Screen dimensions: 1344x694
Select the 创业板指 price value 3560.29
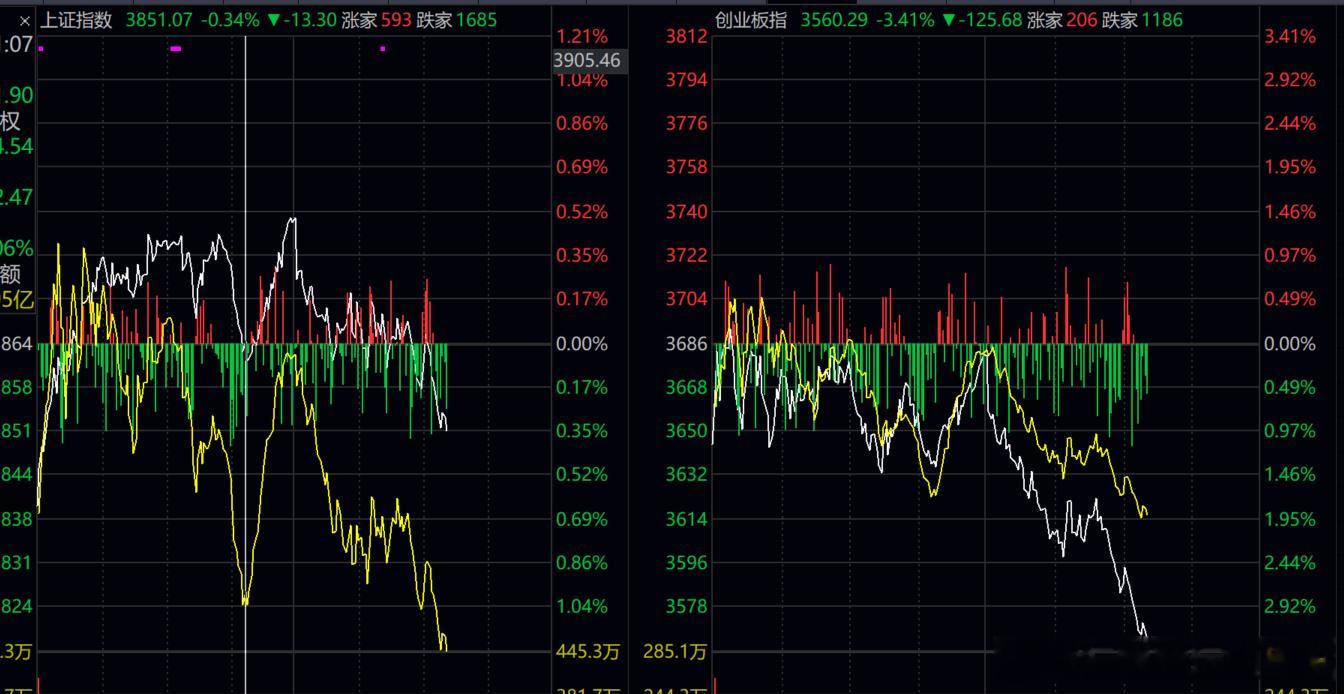click(x=834, y=19)
